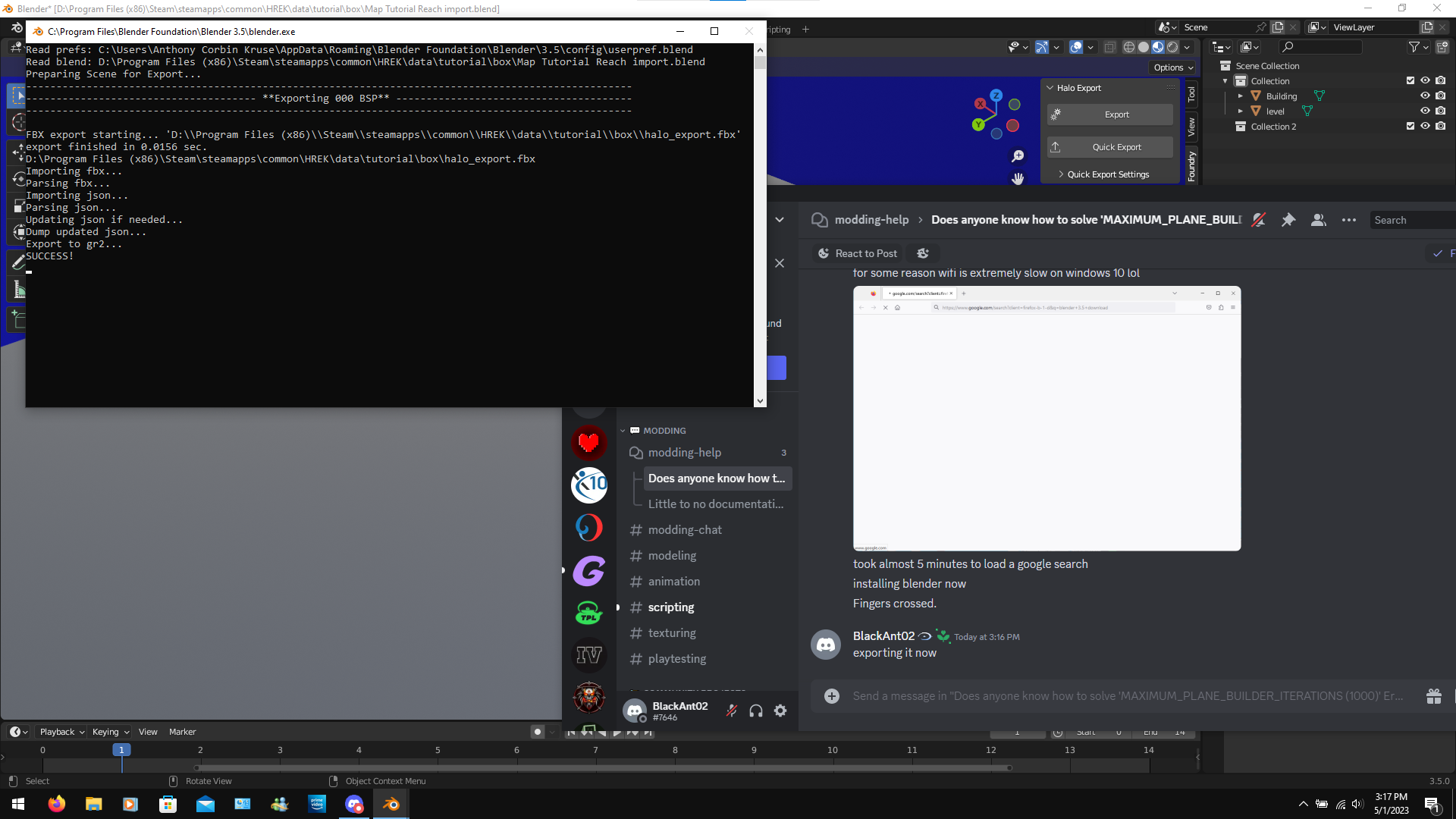Expand the Building object in the Outliner
Viewport: 1456px width, 819px height.
click(1242, 96)
